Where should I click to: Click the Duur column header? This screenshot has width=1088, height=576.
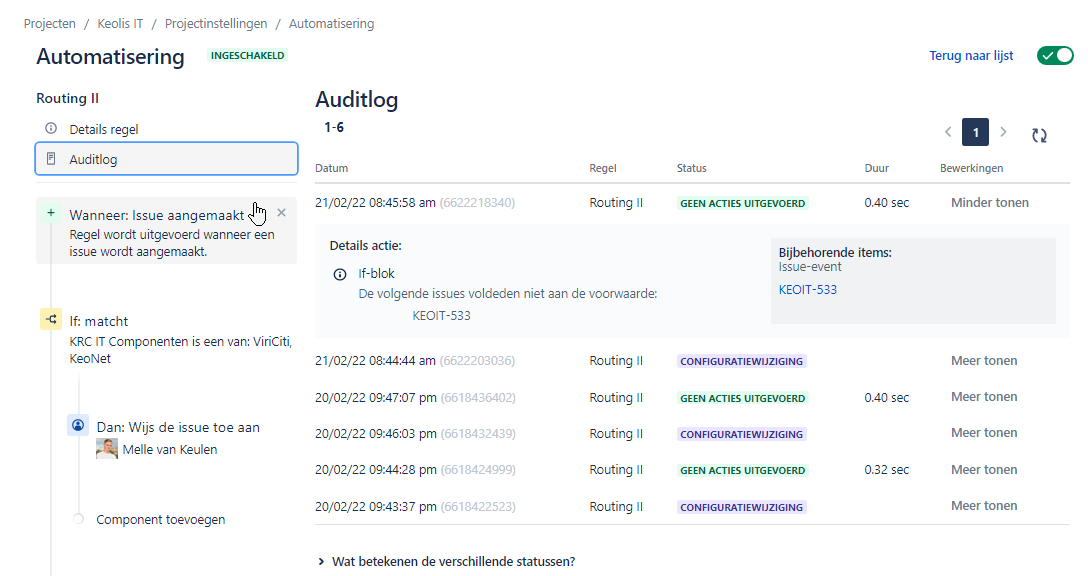876,168
